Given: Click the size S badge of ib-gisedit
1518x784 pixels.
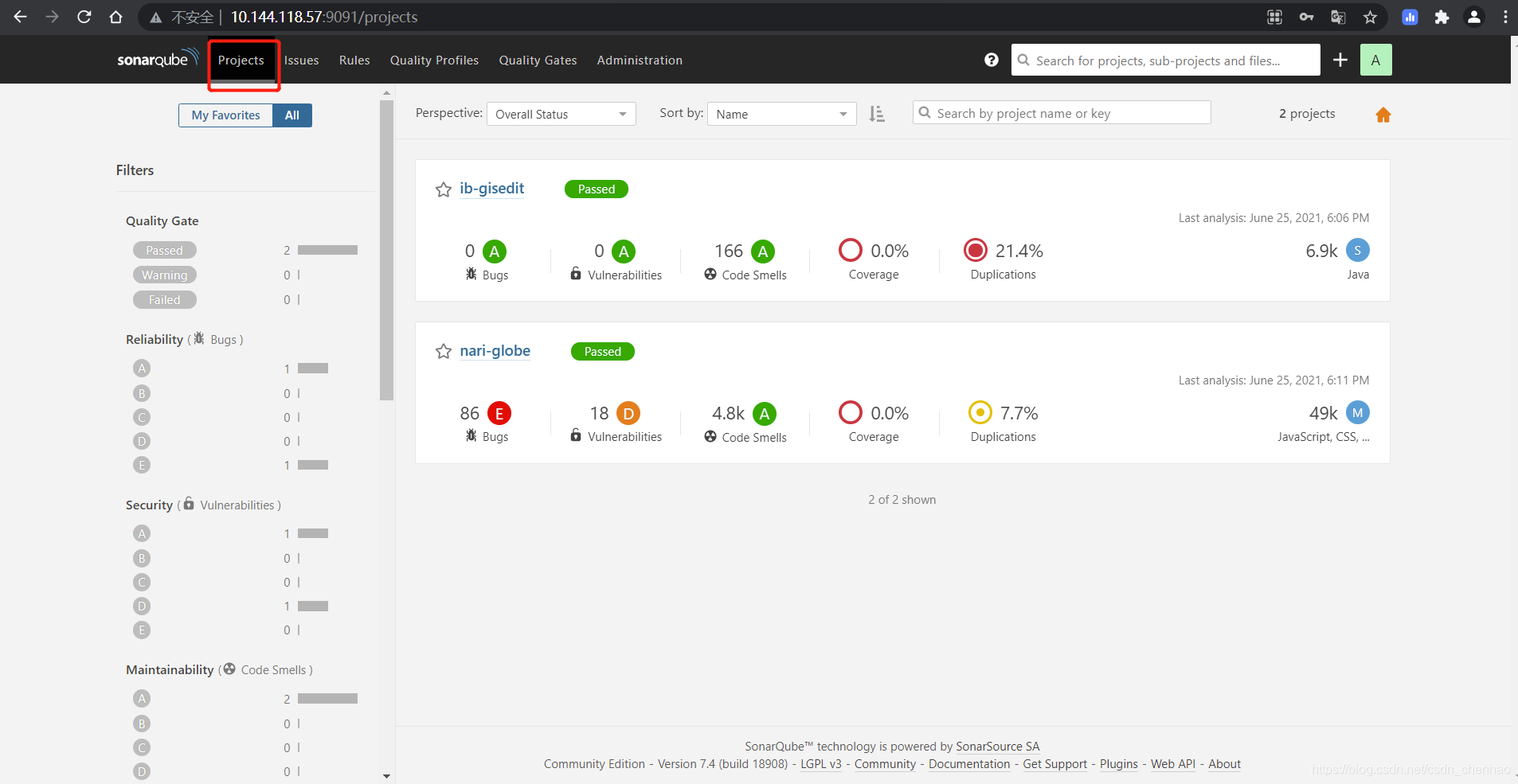Looking at the screenshot, I should point(1358,250).
